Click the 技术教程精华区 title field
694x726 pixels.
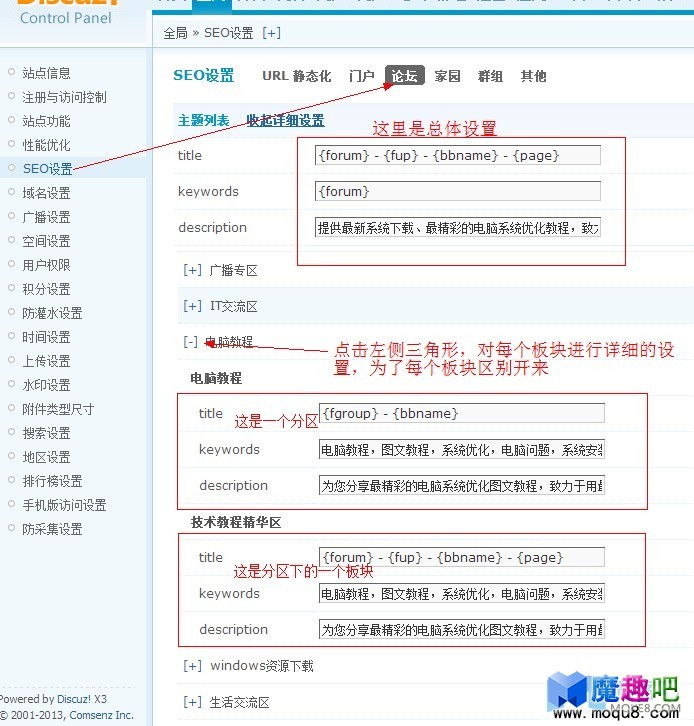pos(462,557)
